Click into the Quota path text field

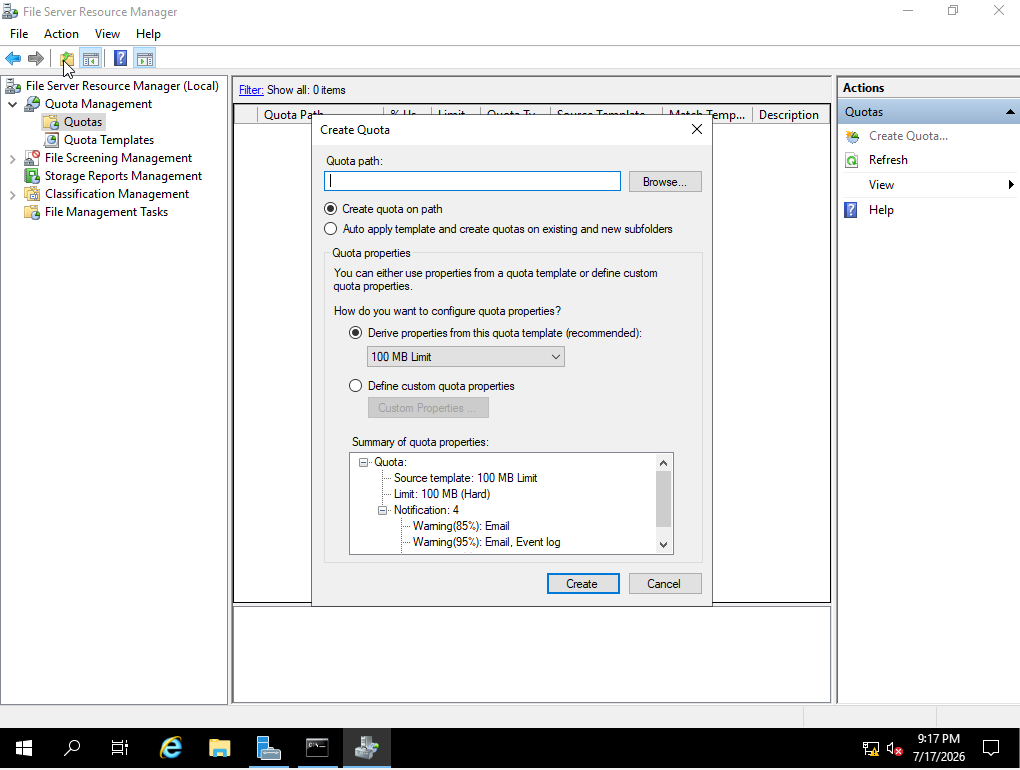[472, 181]
